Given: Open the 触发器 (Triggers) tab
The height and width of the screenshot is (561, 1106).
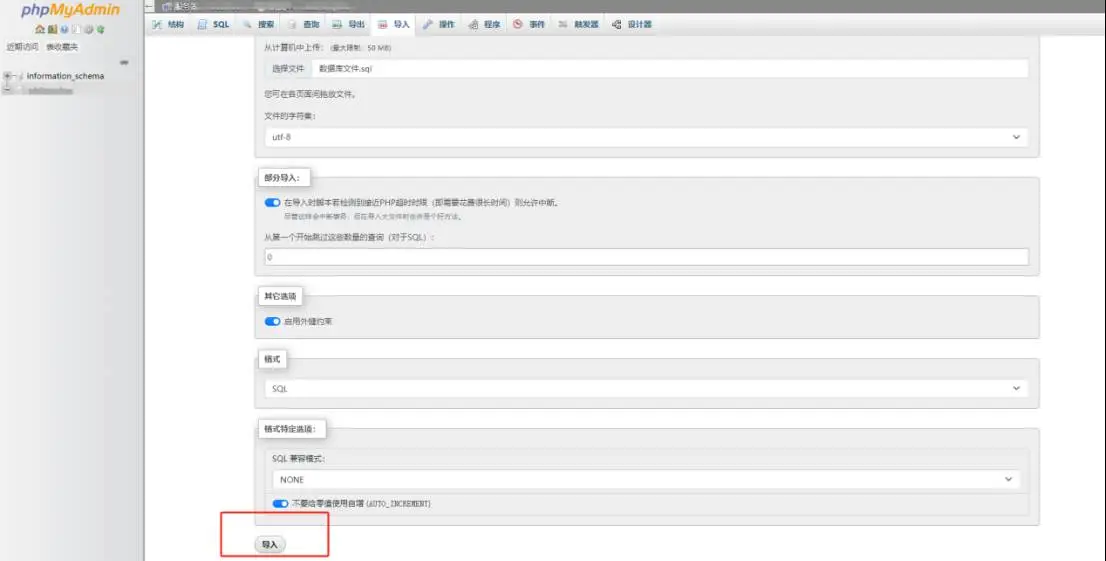Looking at the screenshot, I should pyautogui.click(x=579, y=24).
